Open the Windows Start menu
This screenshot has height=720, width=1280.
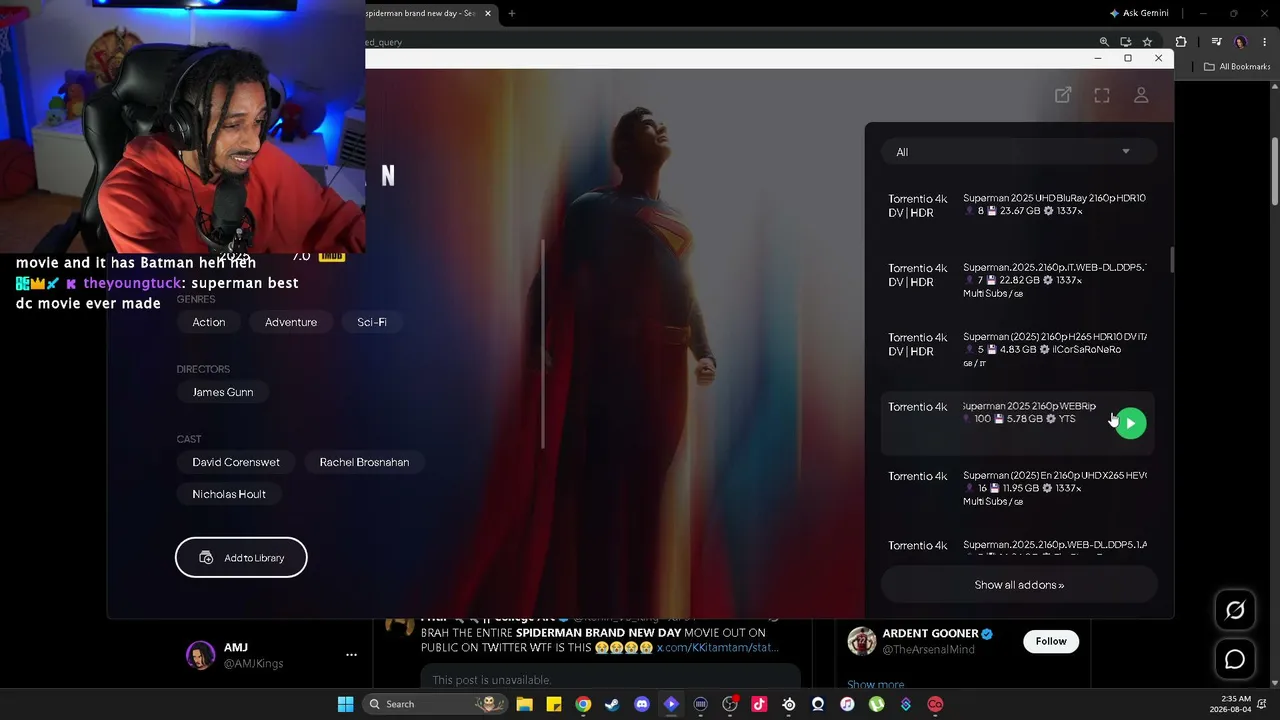tap(345, 704)
